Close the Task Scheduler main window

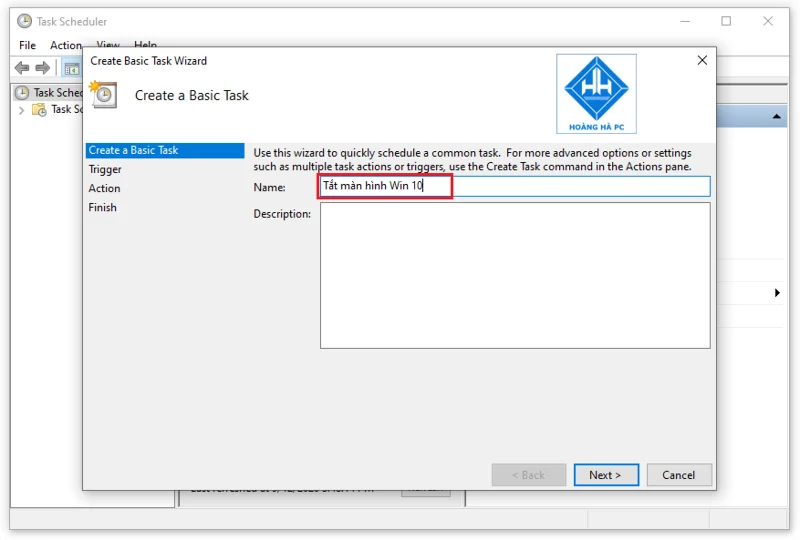tap(768, 21)
